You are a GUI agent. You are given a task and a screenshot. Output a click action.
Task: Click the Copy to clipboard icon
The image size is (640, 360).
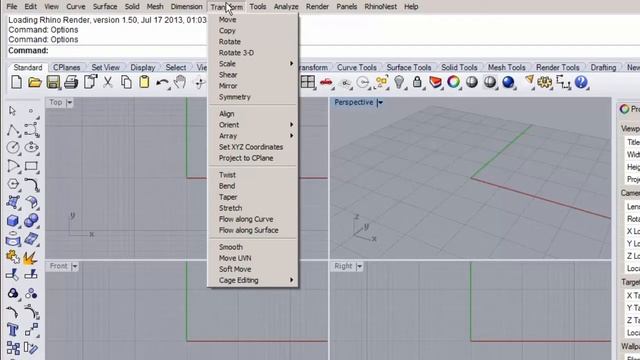coord(126,82)
